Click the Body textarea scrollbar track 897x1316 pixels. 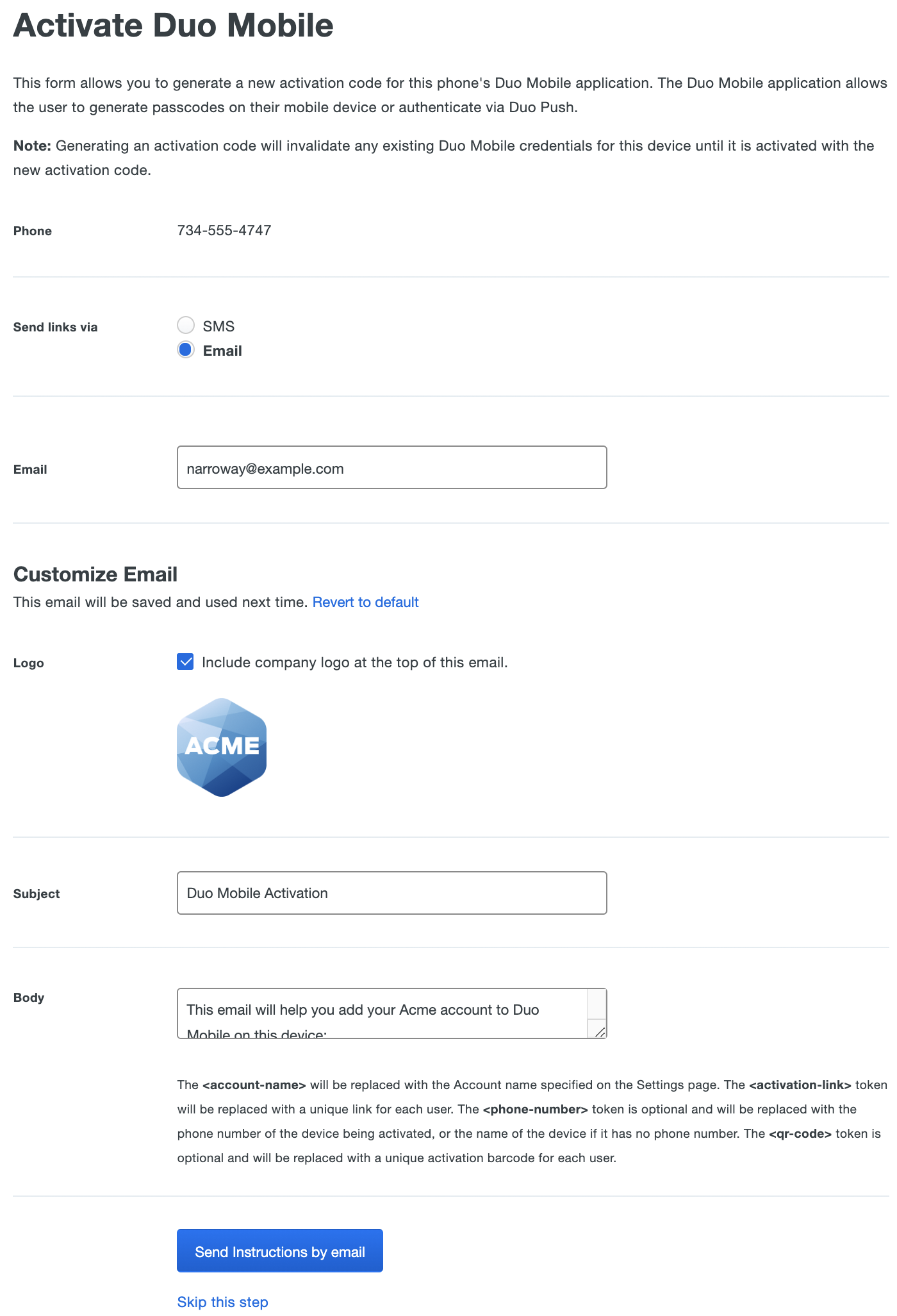pos(597,1004)
